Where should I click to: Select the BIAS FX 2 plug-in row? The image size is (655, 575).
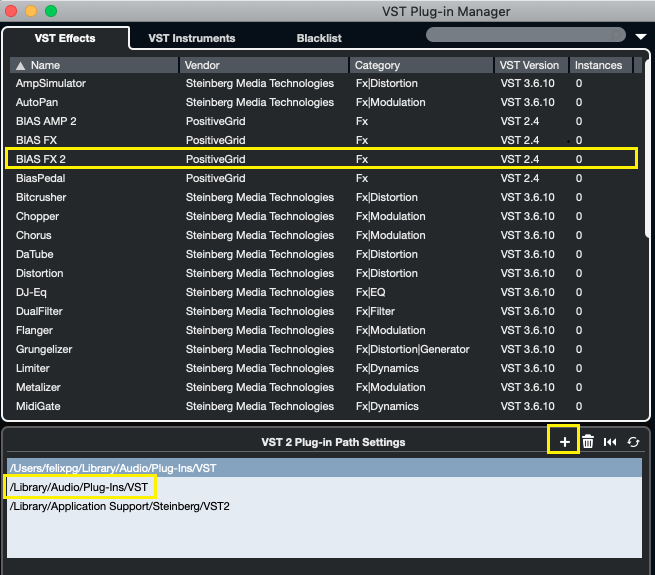point(320,159)
